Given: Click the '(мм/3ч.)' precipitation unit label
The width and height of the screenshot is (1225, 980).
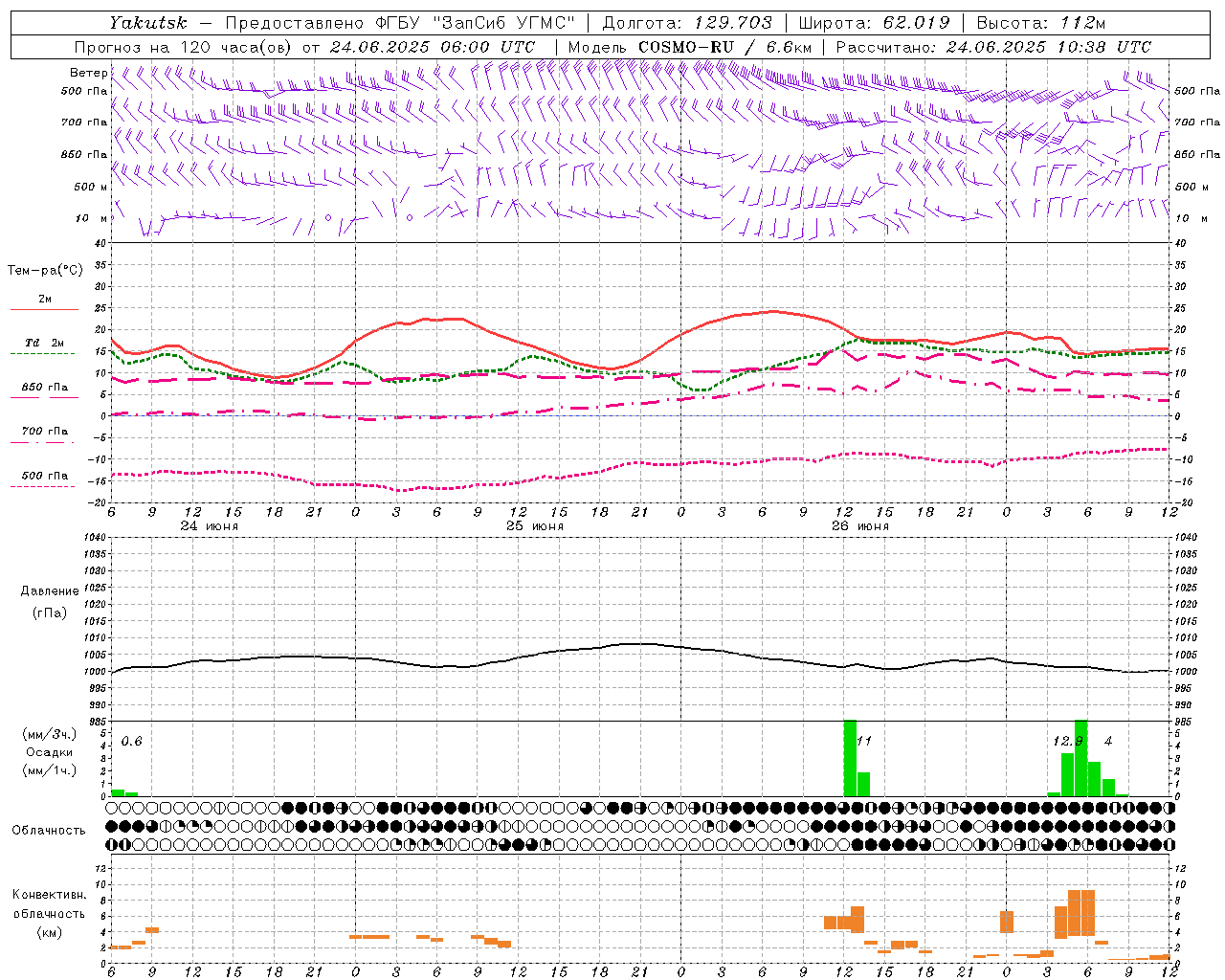Looking at the screenshot, I should [x=50, y=734].
